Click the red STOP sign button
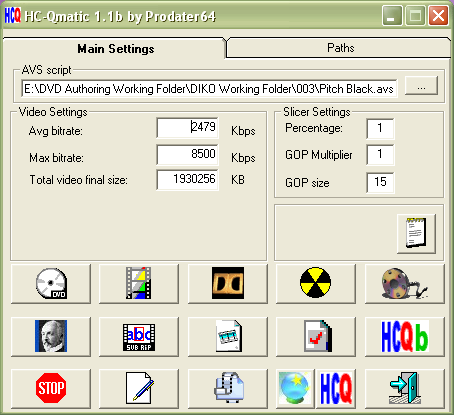 (51, 389)
